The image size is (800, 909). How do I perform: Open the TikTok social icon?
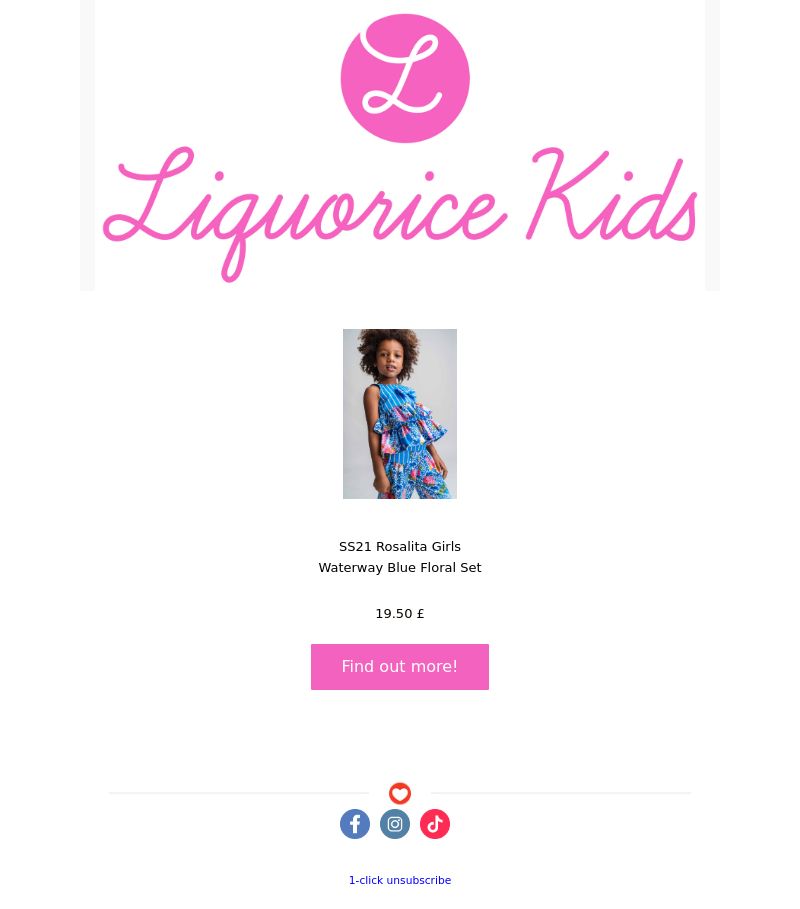435,824
